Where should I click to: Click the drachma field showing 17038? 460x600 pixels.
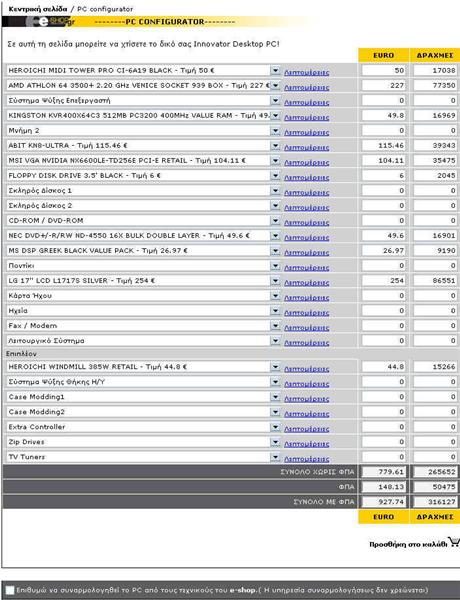[x=435, y=70]
